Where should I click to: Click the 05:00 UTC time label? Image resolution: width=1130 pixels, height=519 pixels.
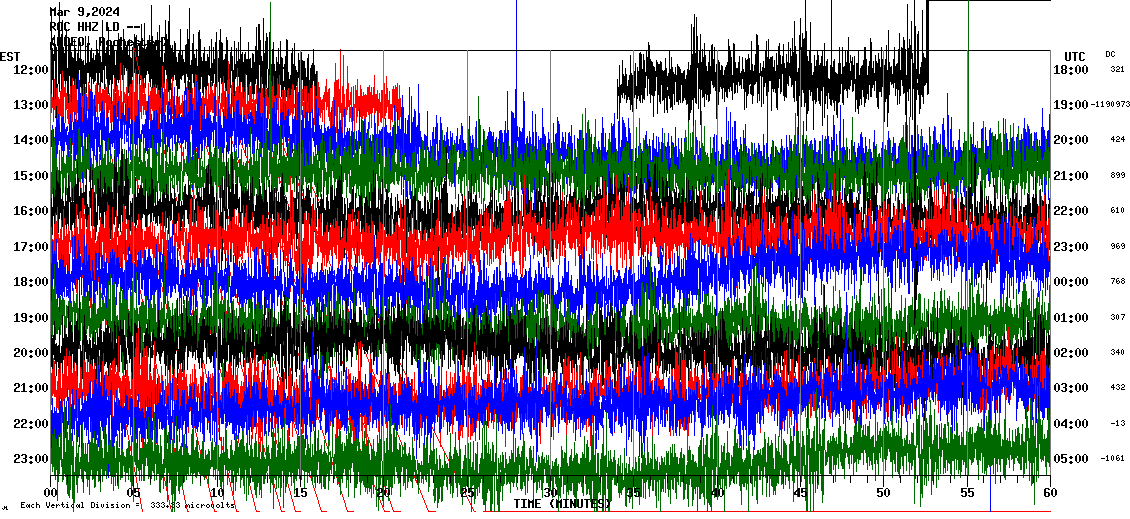(1070, 459)
